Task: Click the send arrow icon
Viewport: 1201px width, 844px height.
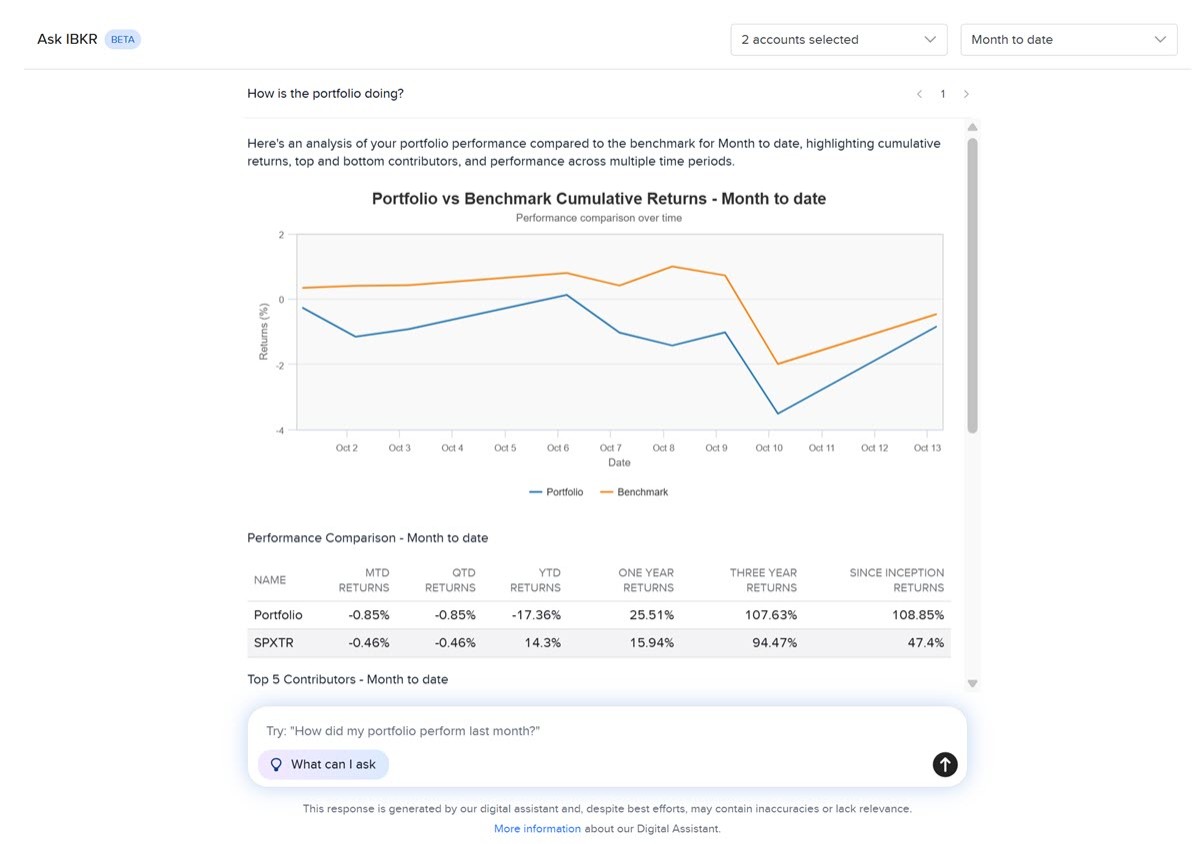Action: coord(944,764)
